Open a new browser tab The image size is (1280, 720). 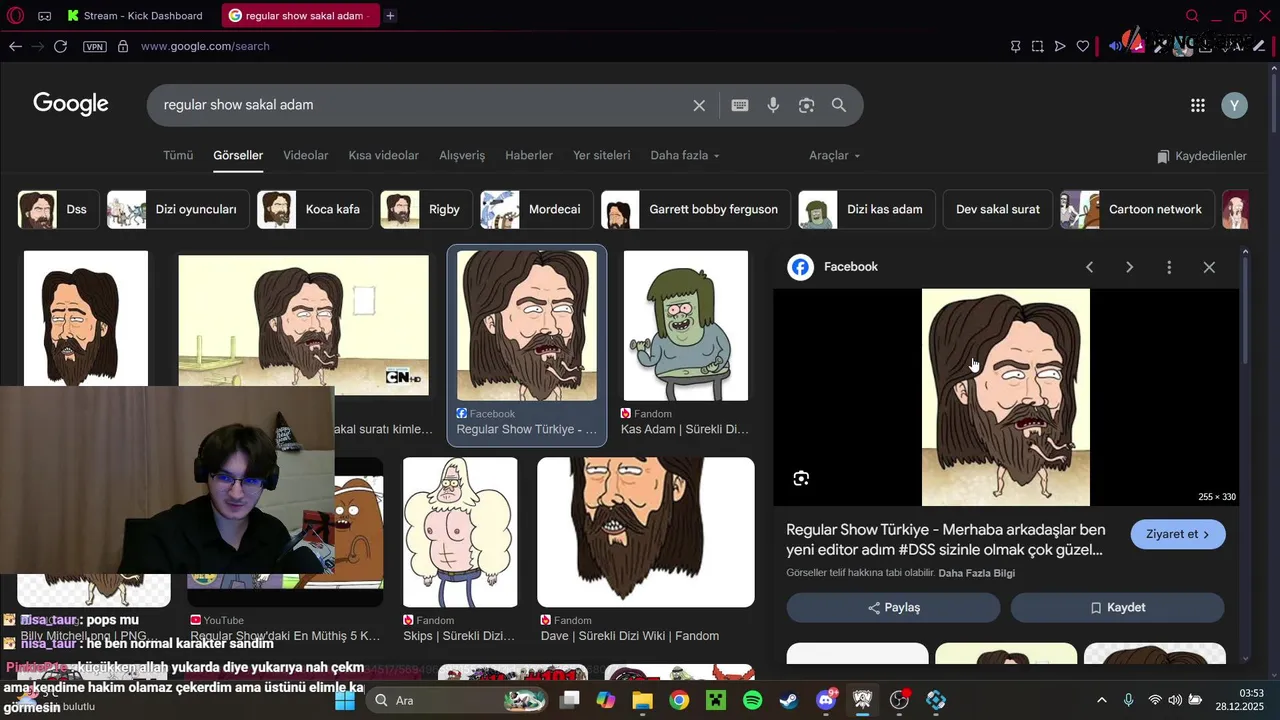390,15
